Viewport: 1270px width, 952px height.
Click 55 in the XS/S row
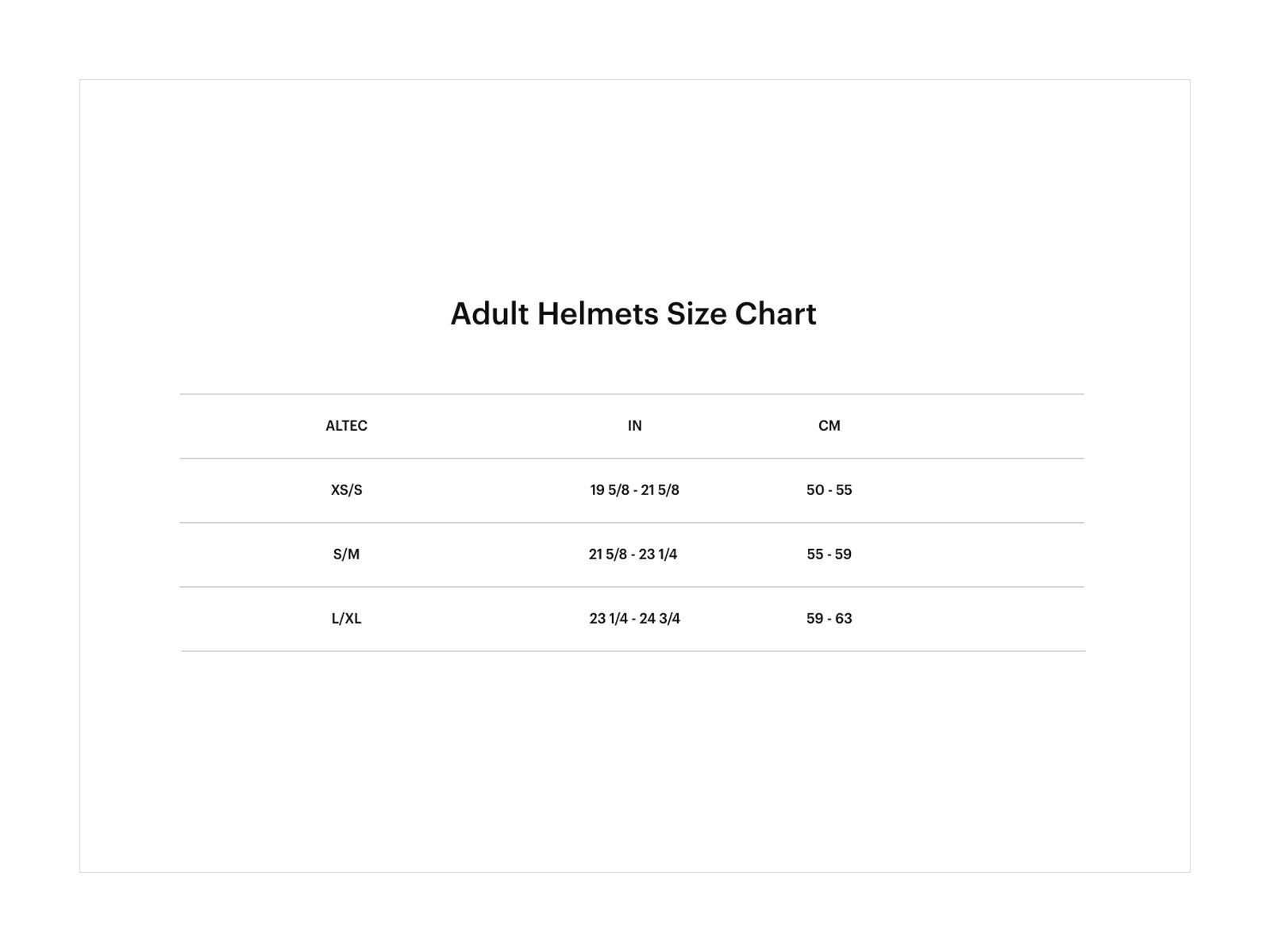point(844,490)
